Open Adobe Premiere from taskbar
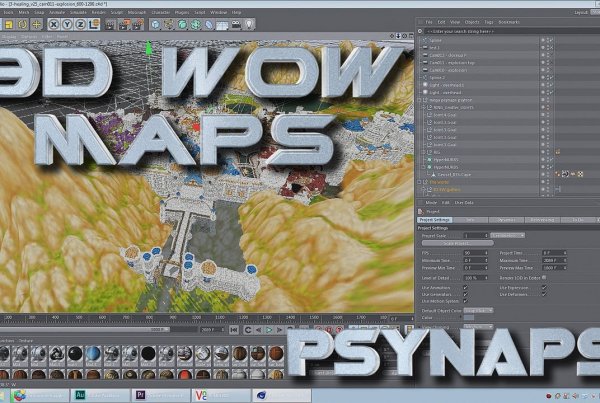The width and height of the screenshot is (600, 403). (x=143, y=395)
